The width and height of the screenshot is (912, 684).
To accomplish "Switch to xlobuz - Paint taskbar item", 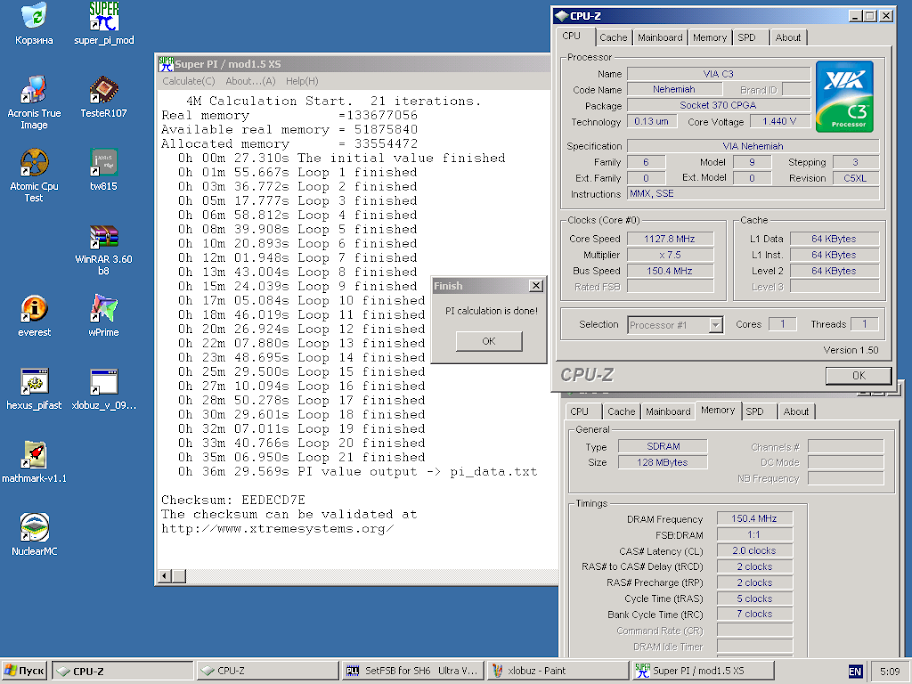I will tap(557, 671).
